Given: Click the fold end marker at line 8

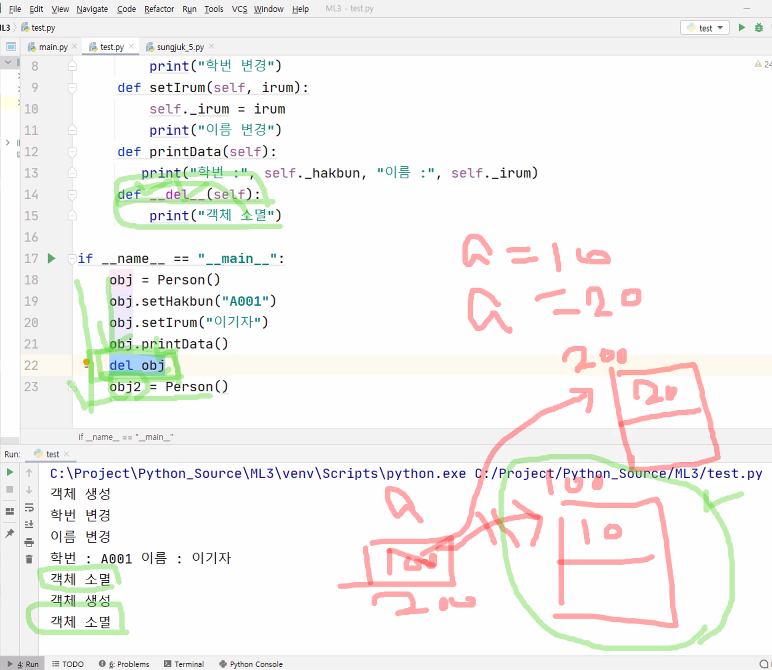Looking at the screenshot, I should [72, 66].
